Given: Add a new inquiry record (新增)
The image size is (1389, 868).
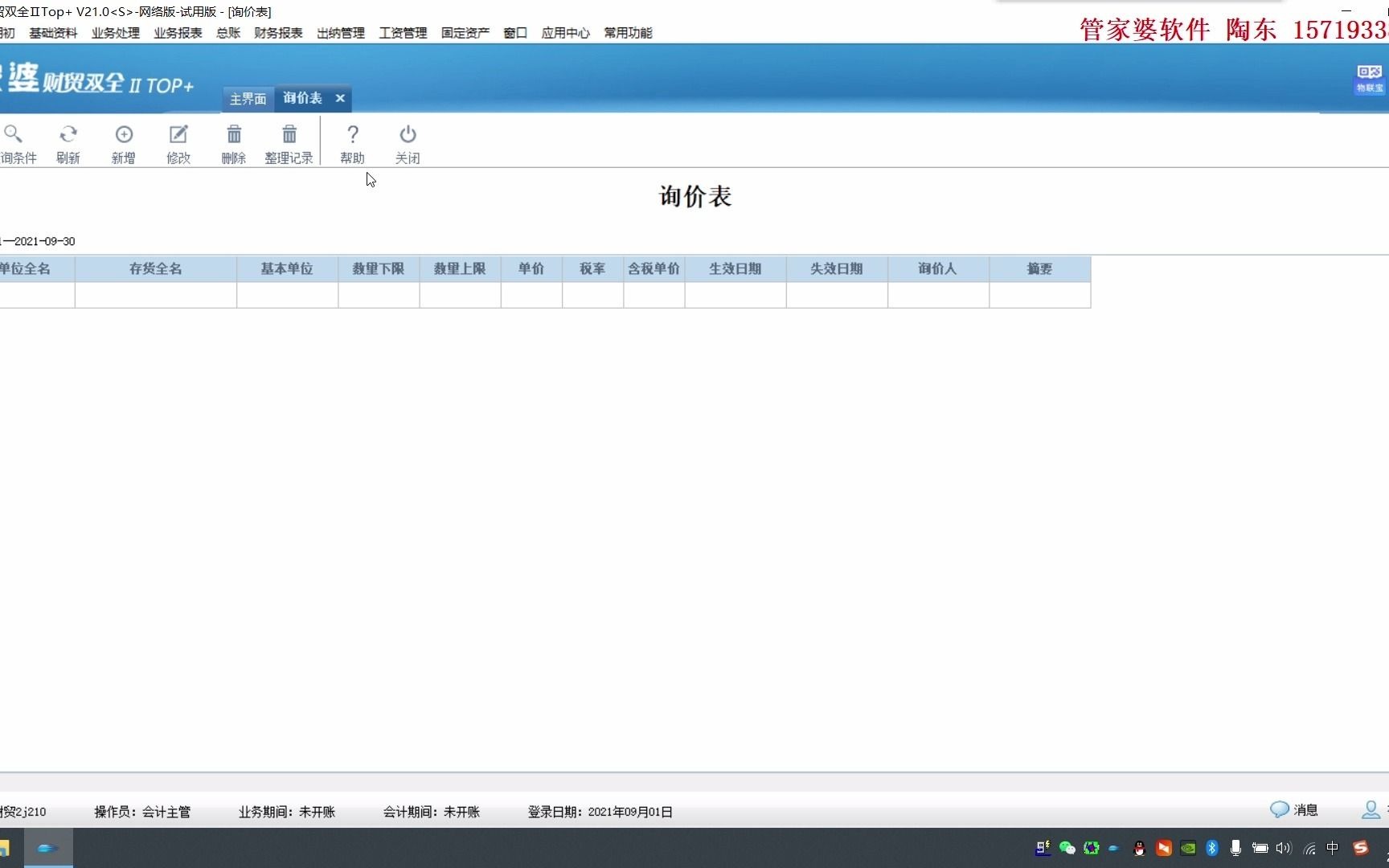Looking at the screenshot, I should coord(124,144).
